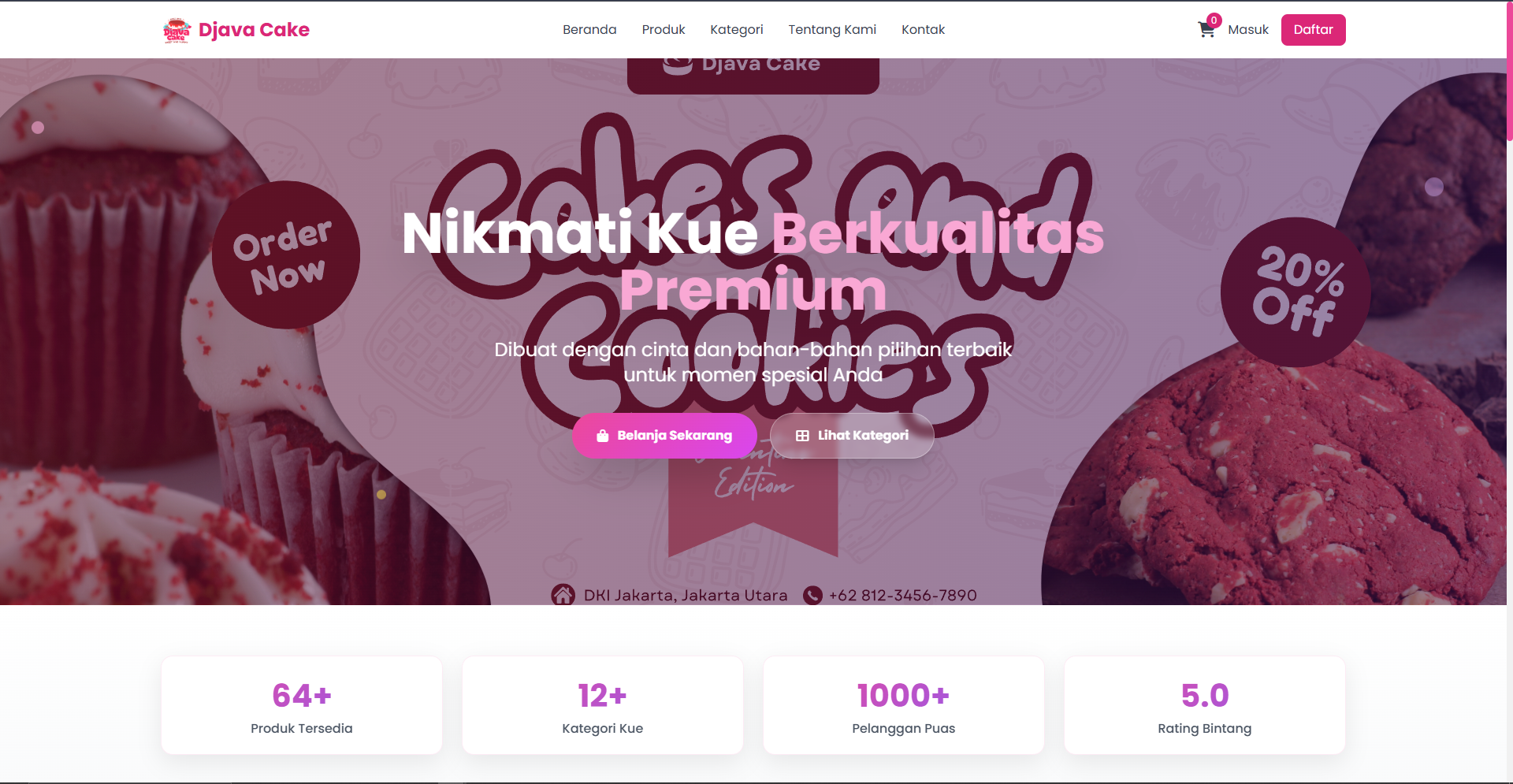Click the shopping bag icon on Belanja Sekarang

[x=603, y=436]
